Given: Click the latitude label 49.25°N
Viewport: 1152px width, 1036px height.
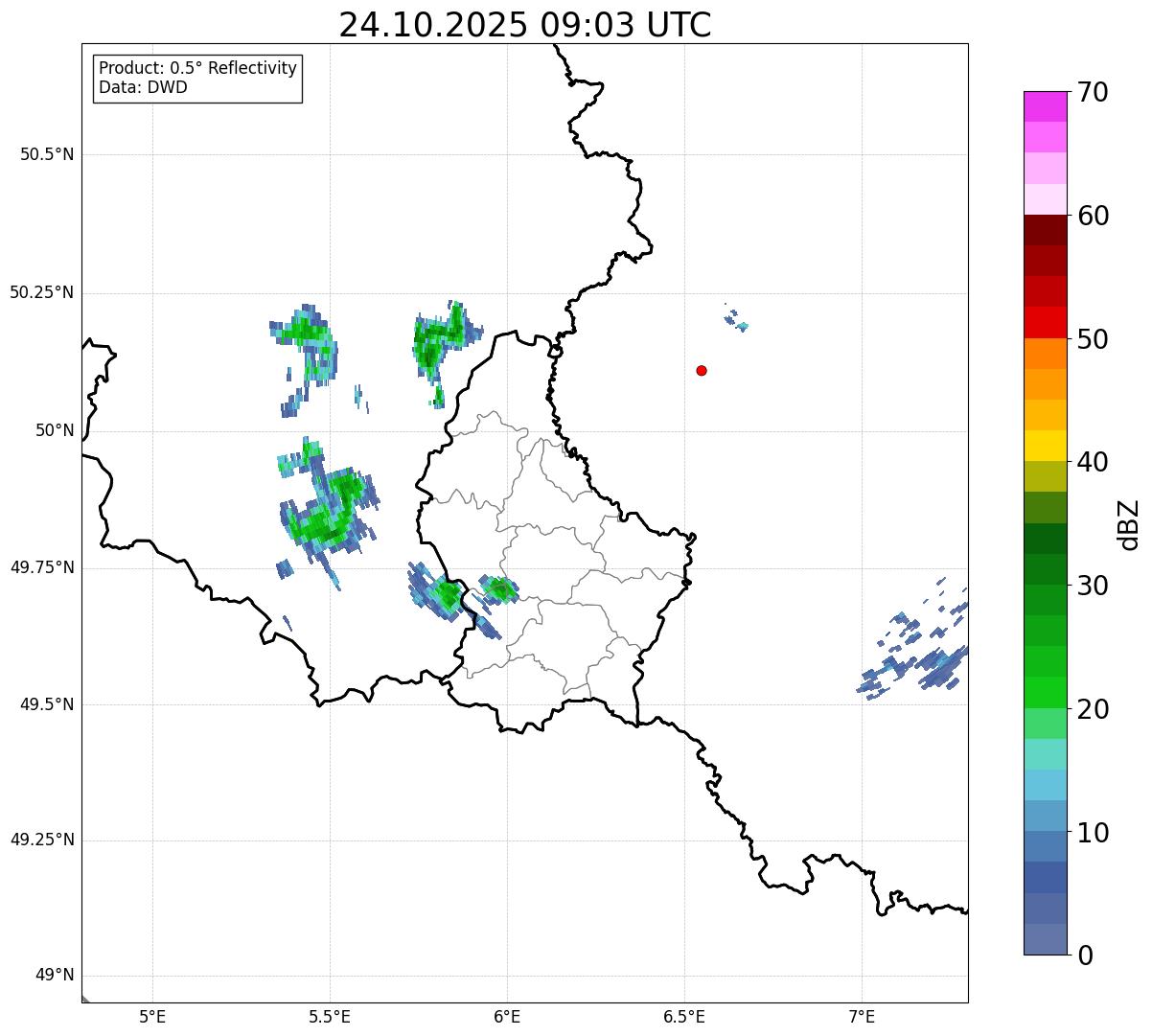Looking at the screenshot, I should click(x=41, y=840).
